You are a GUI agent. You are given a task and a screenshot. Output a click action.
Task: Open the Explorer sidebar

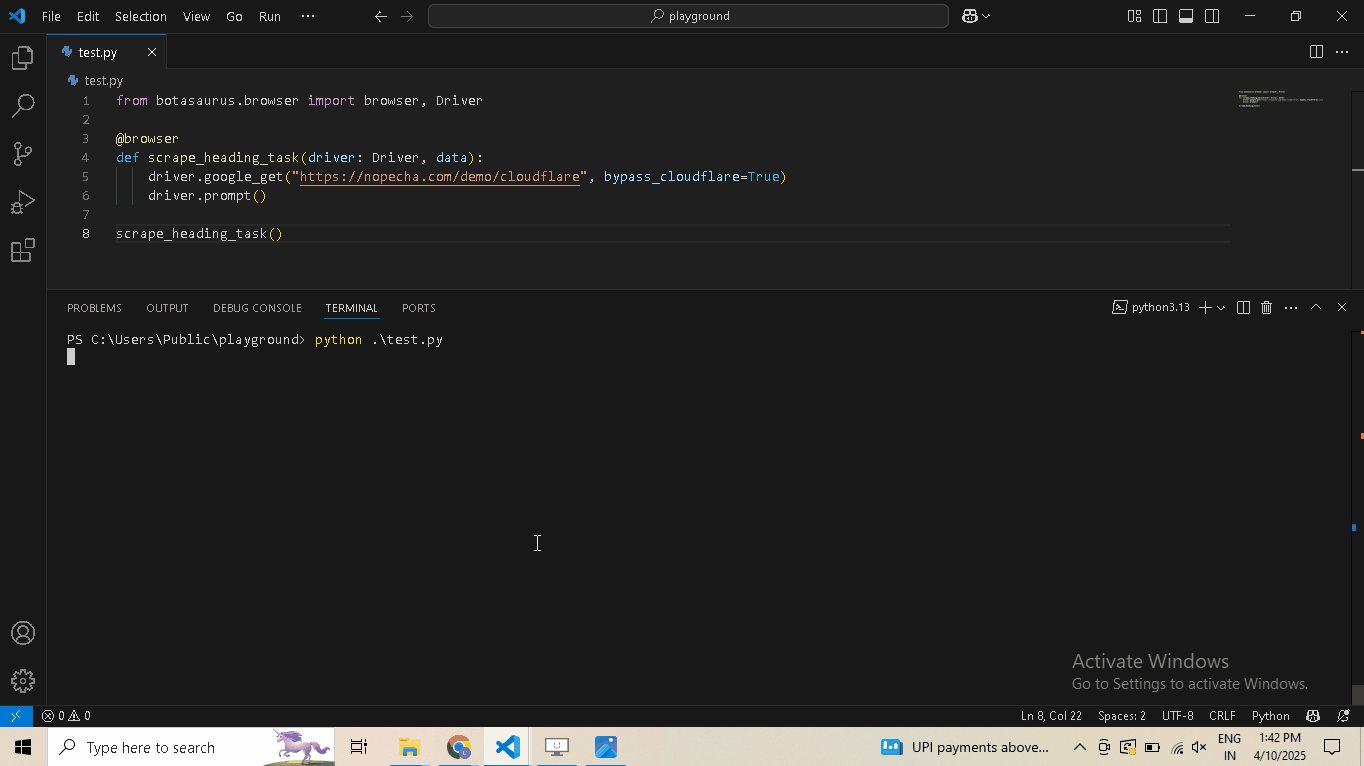point(22,57)
